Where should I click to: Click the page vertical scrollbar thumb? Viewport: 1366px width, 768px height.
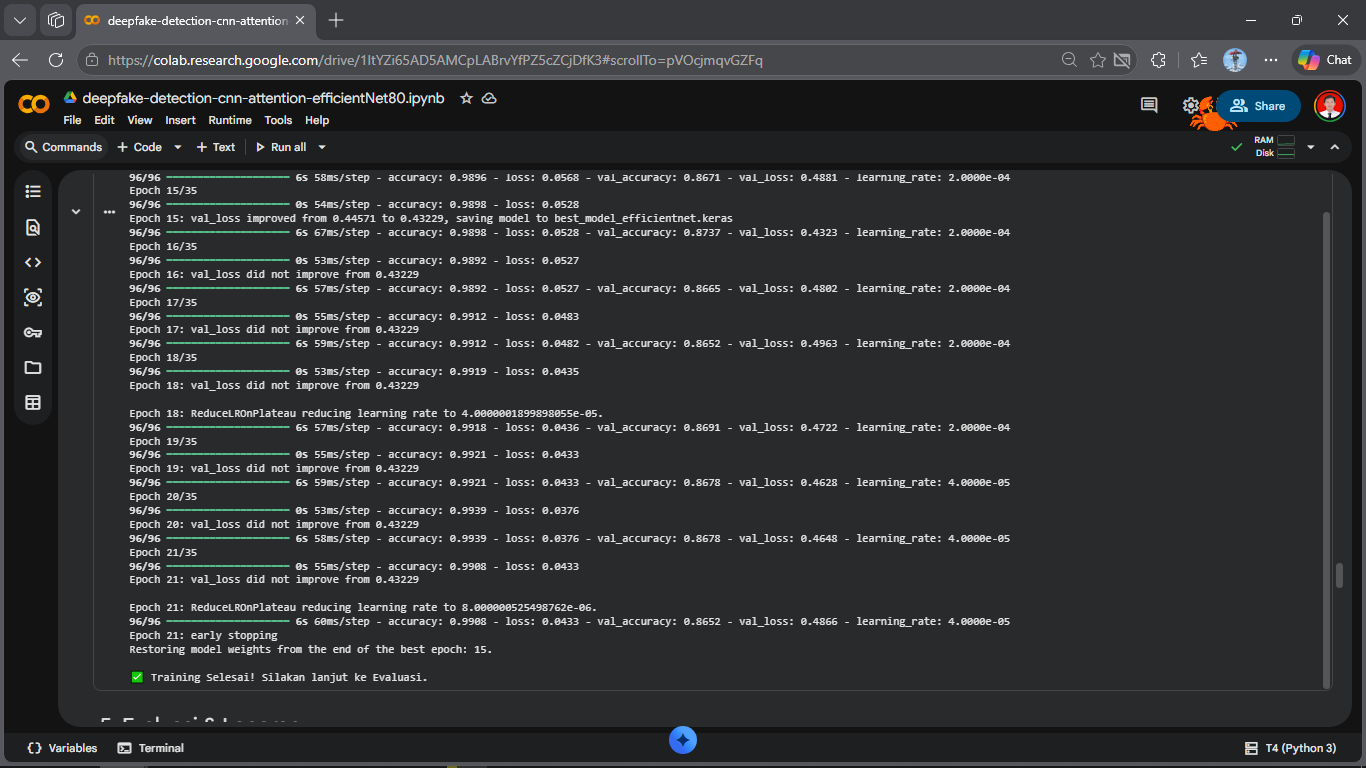coord(1339,575)
